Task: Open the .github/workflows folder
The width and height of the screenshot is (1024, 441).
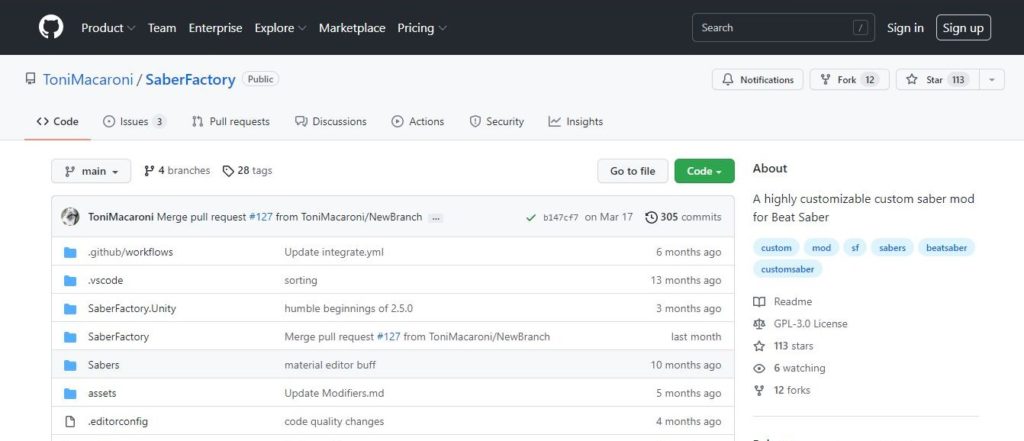Action: click(130, 252)
